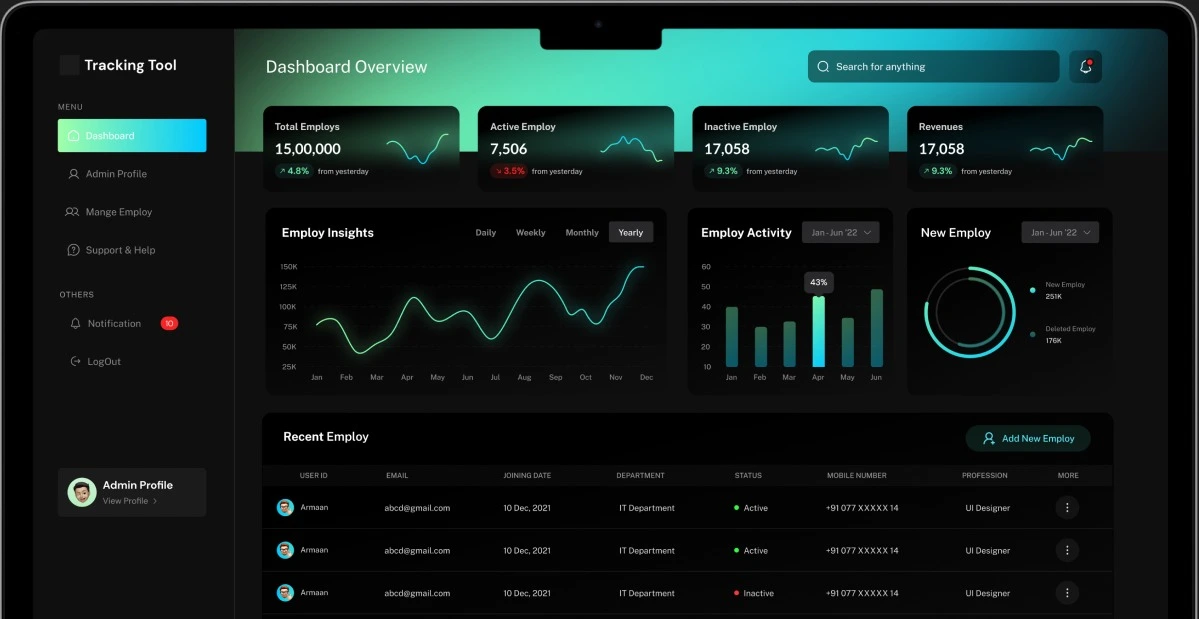Click the search magnifier icon
This screenshot has width=1199, height=619.
823,67
